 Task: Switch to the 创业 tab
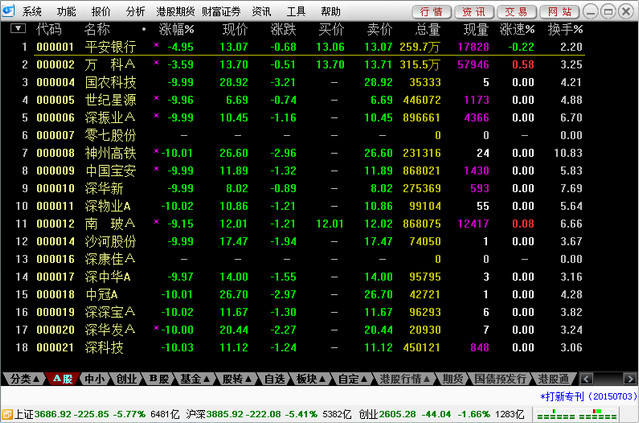(x=126, y=379)
